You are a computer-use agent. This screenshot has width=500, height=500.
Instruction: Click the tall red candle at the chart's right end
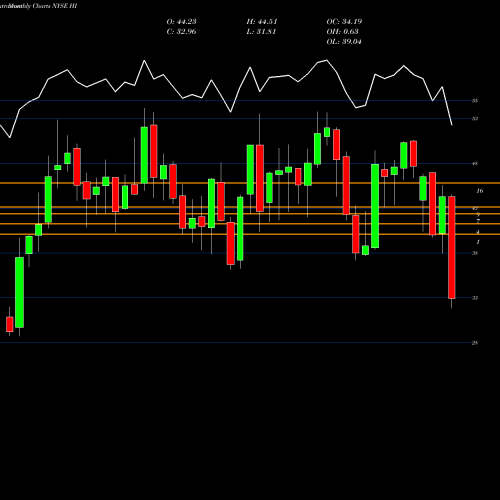(x=452, y=247)
